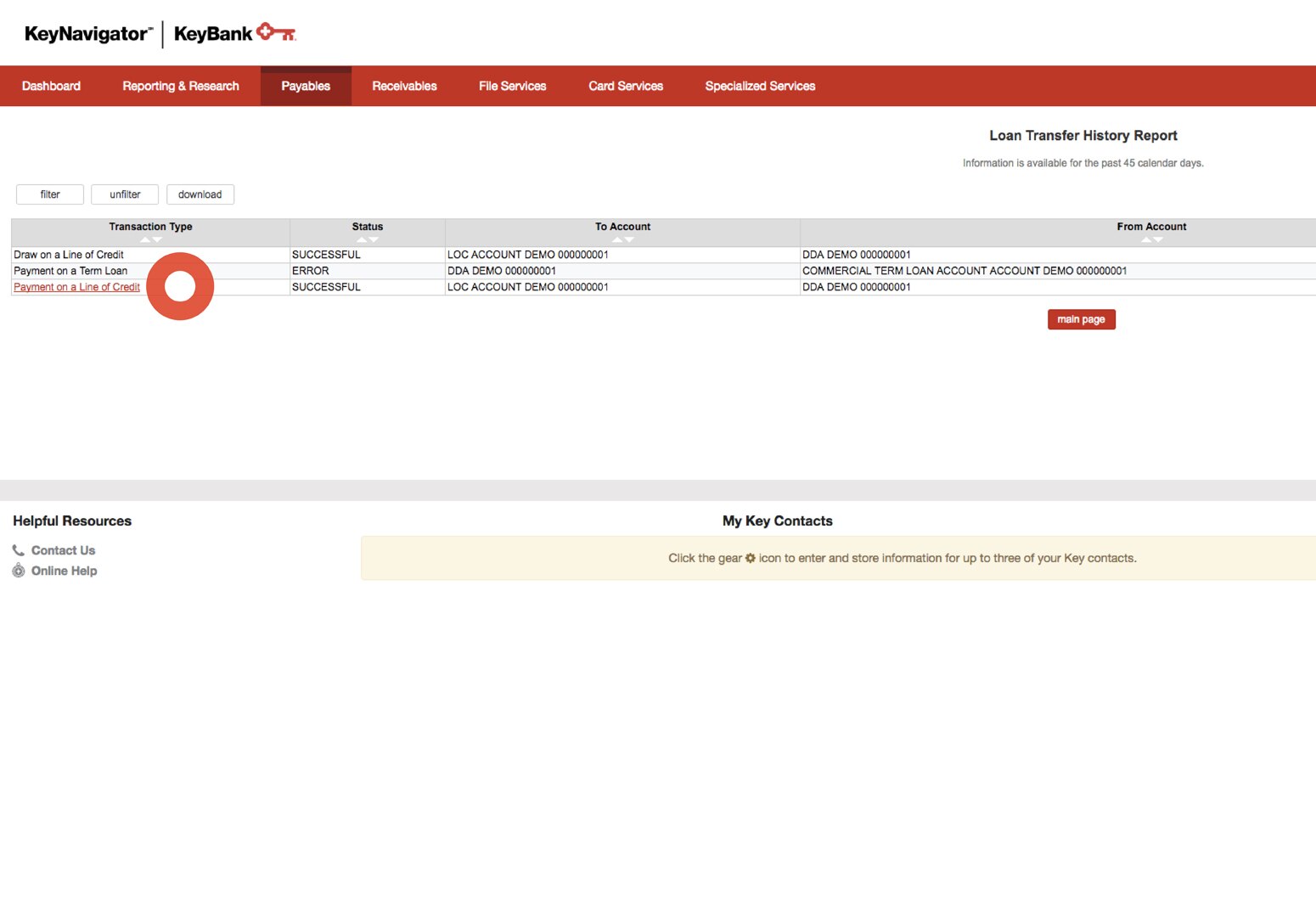
Task: Sort From Account column descending with down arrow
Action: (x=1158, y=239)
